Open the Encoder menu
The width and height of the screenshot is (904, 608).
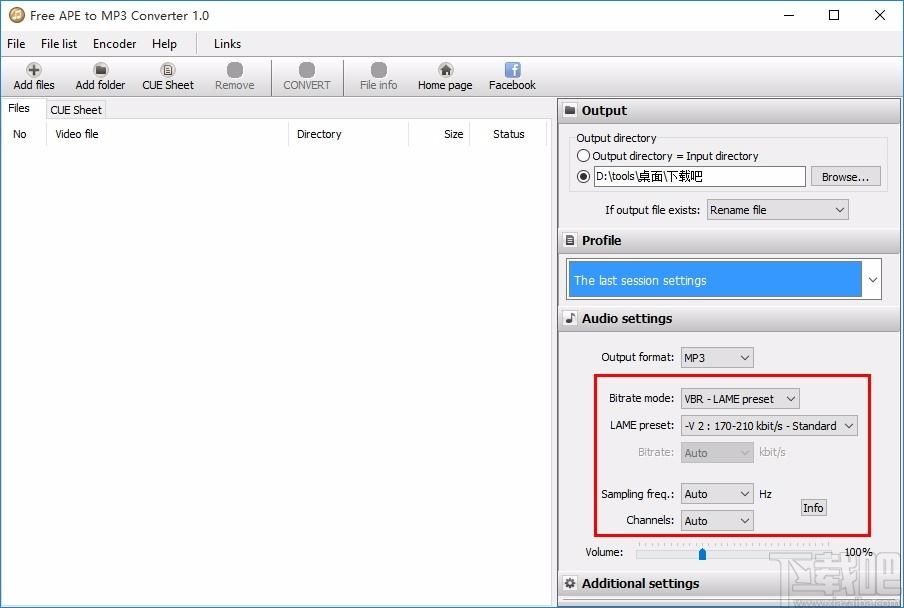click(114, 44)
